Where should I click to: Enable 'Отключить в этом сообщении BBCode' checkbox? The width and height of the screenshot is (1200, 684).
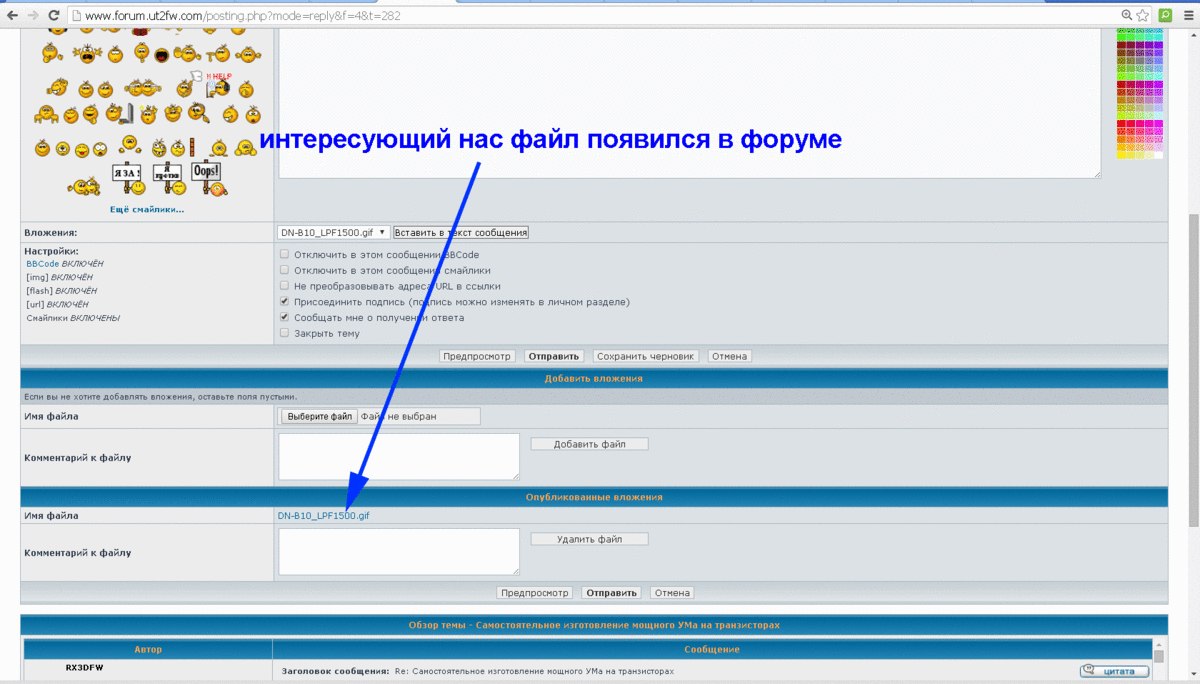point(285,254)
